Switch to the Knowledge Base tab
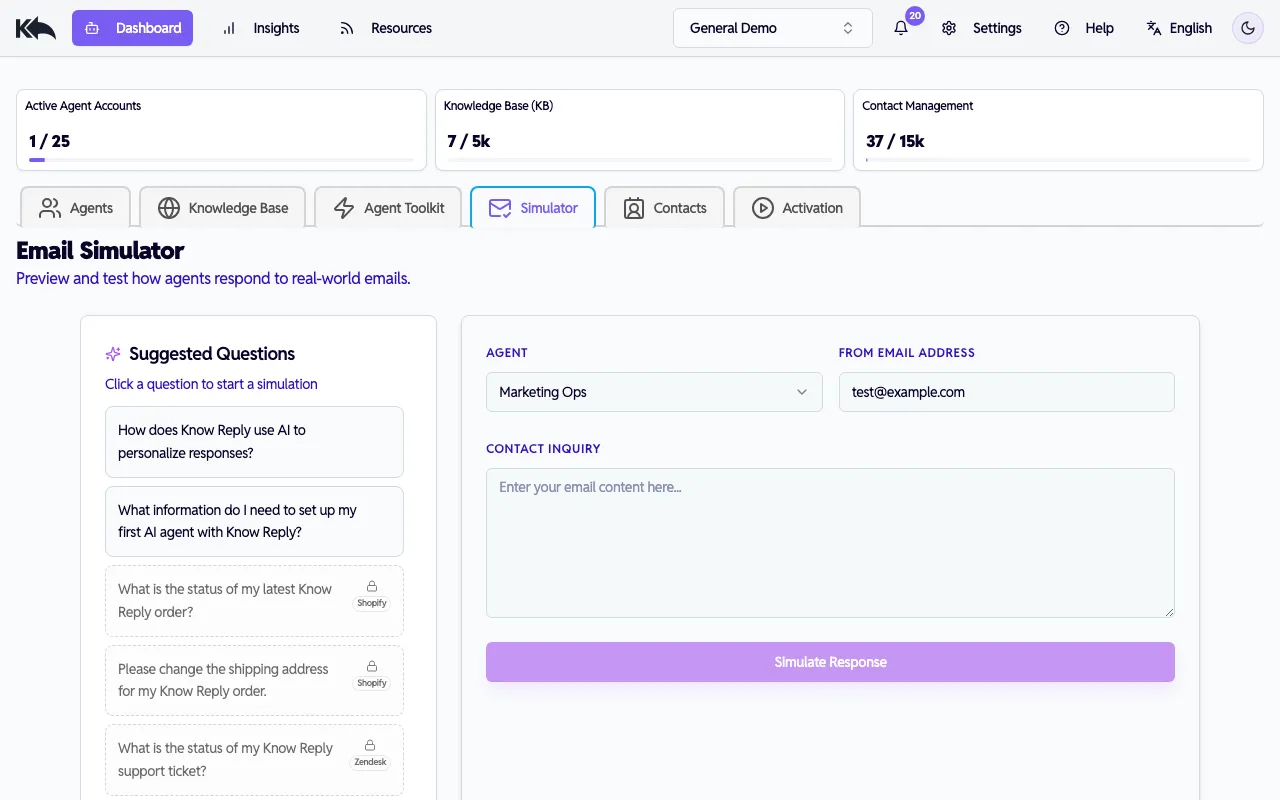 (222, 208)
